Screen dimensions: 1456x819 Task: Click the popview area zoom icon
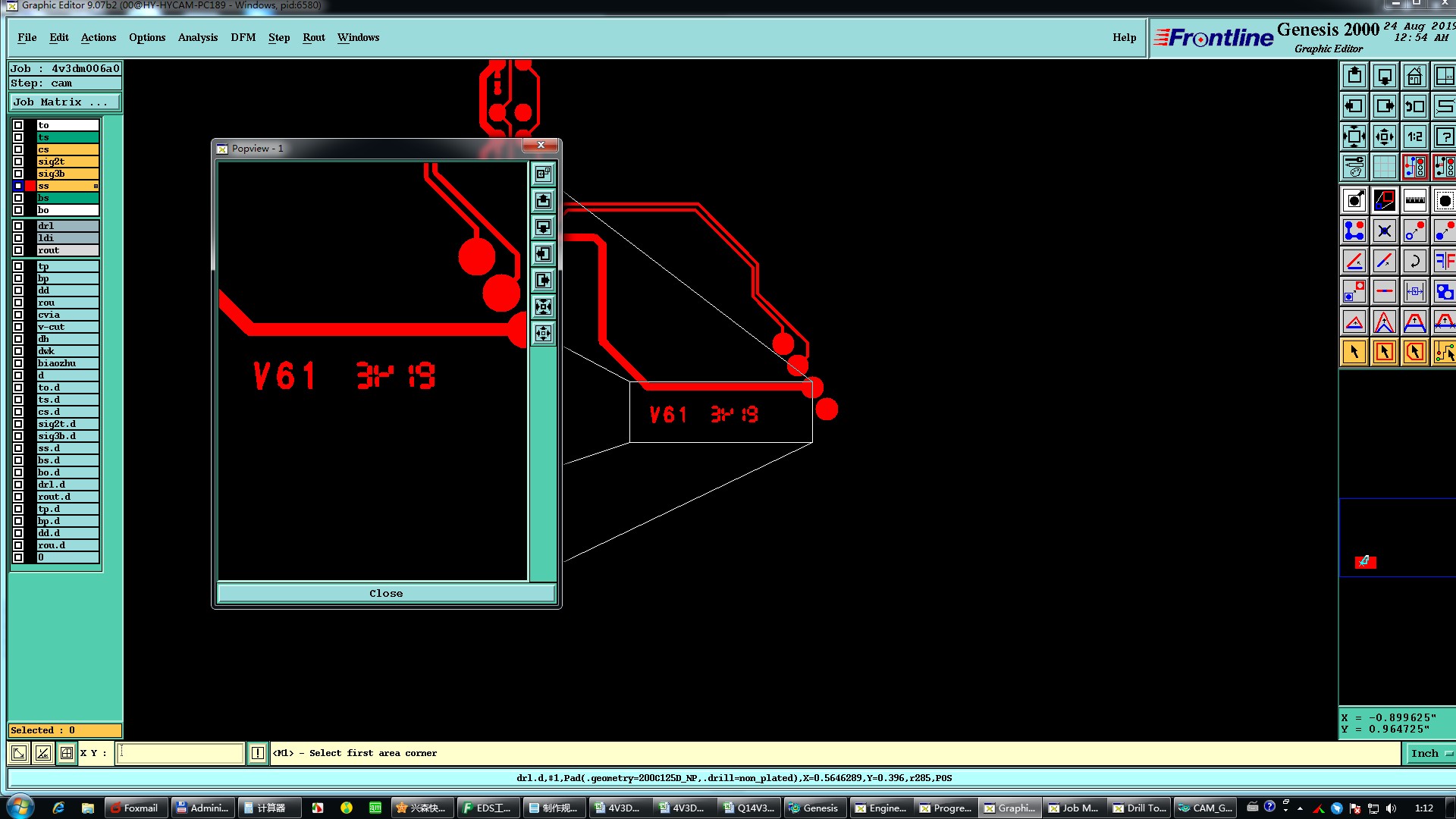pyautogui.click(x=1385, y=201)
